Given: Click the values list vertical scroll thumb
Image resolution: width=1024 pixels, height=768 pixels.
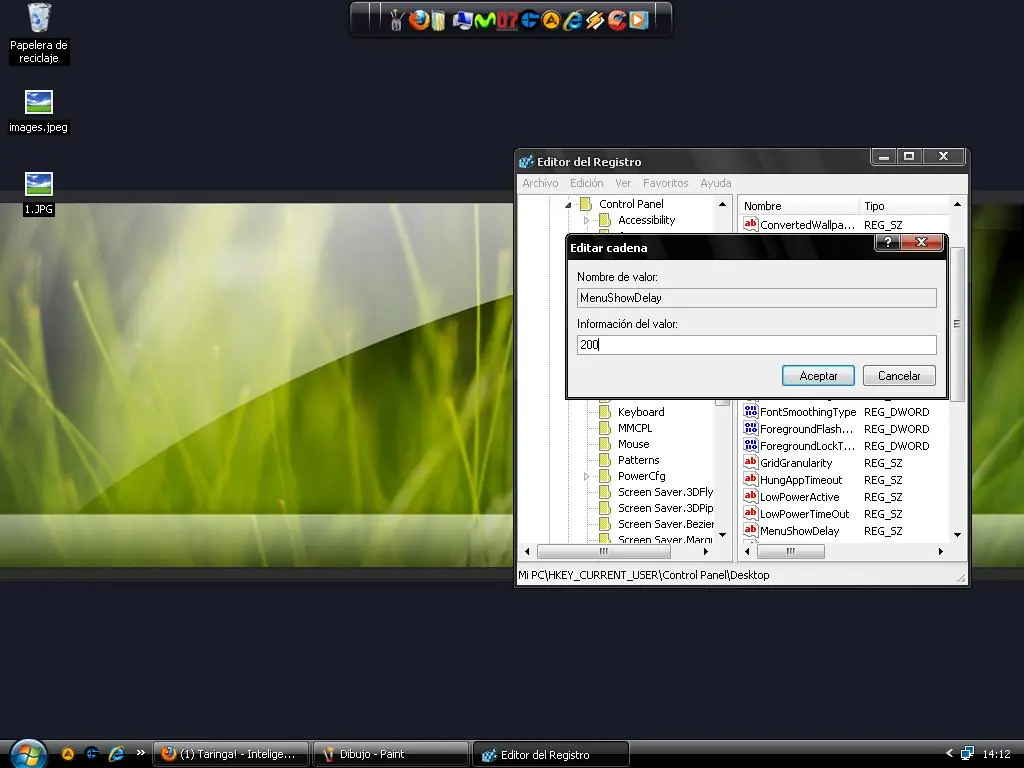Looking at the screenshot, I should [957, 324].
